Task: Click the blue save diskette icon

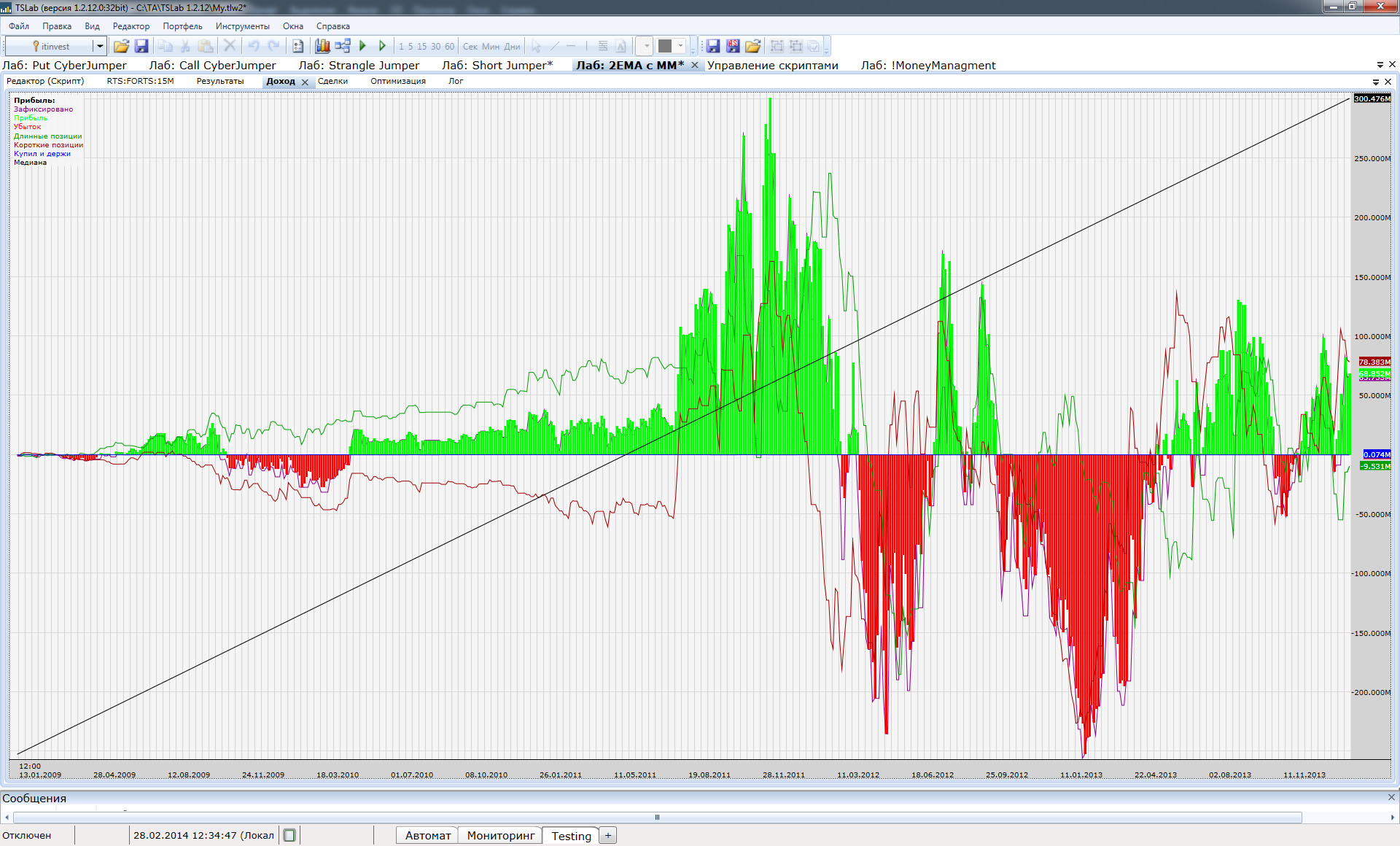Action: tap(141, 46)
